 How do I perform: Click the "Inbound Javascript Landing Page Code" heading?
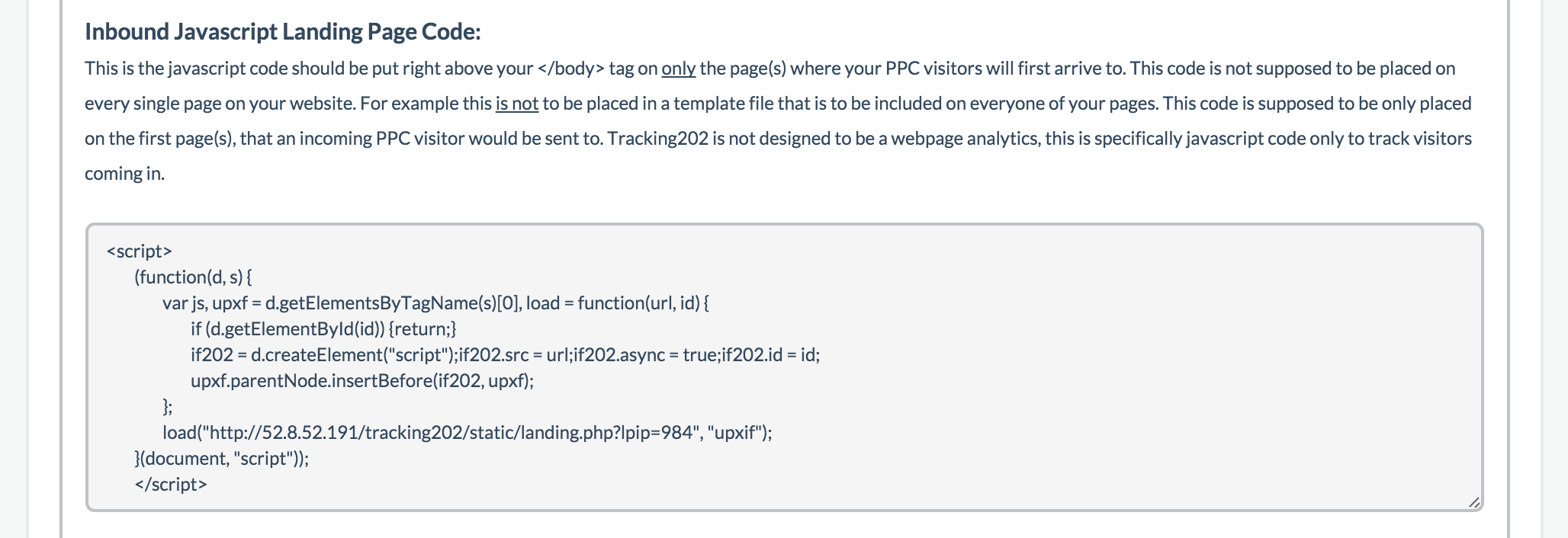(282, 32)
